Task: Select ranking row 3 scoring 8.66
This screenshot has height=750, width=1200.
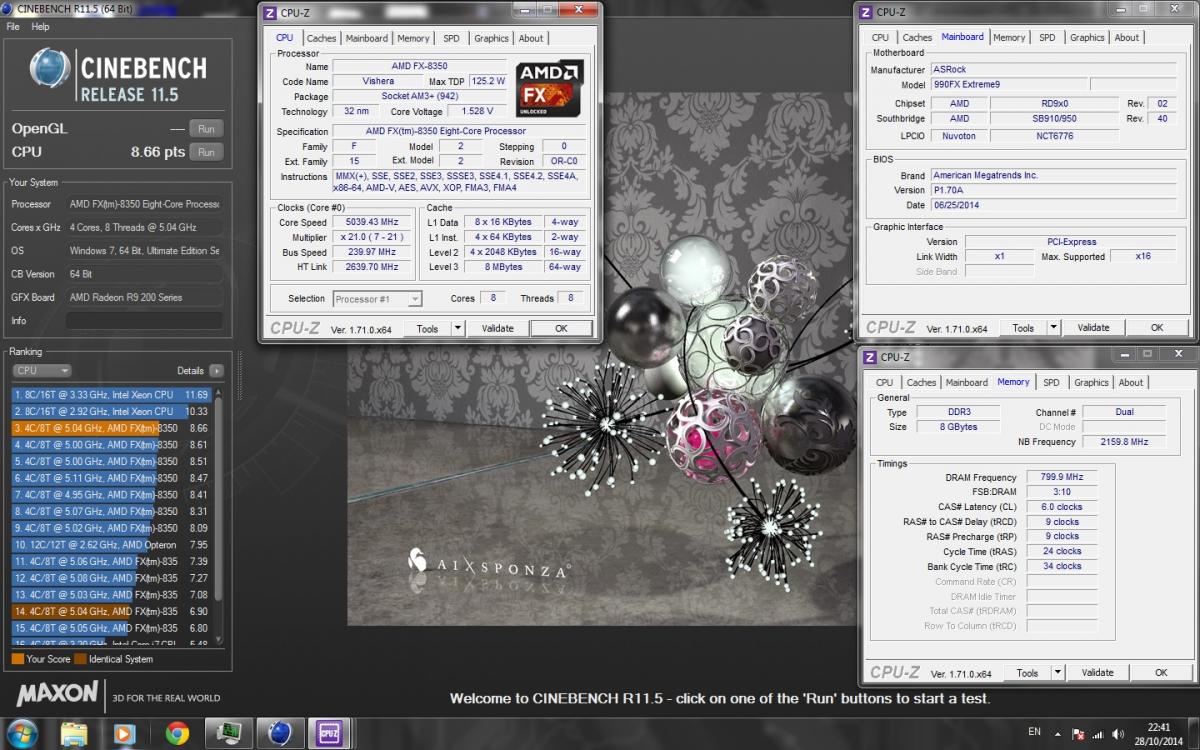Action: pyautogui.click(x=111, y=428)
